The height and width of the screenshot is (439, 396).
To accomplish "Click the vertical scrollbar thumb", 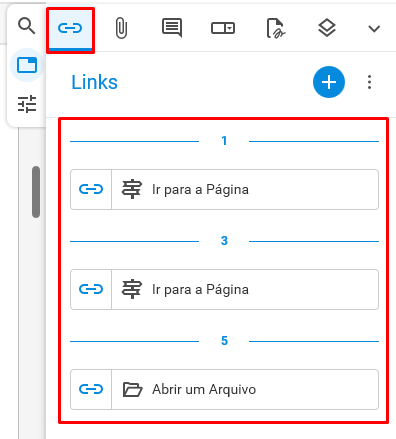I will coord(36,192).
